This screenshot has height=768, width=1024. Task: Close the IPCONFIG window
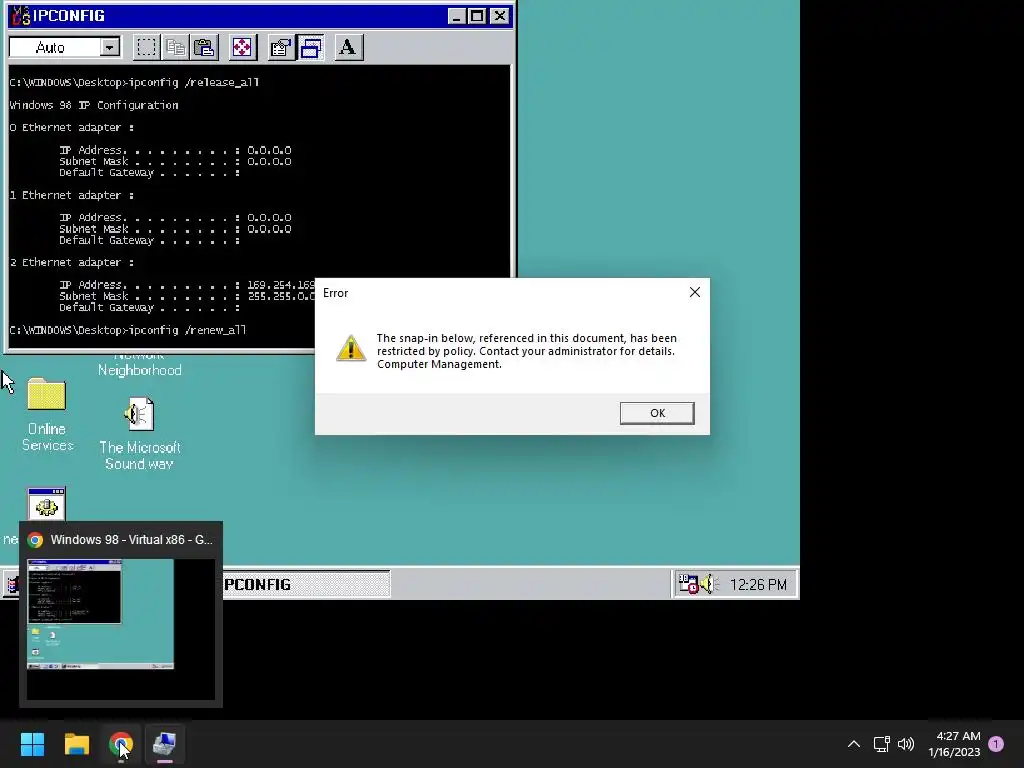point(500,16)
